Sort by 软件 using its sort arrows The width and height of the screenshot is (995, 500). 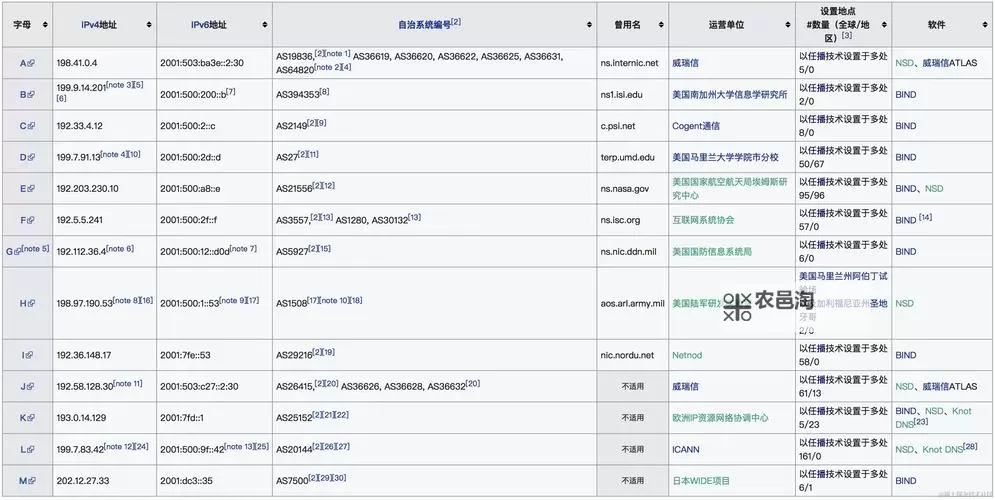[x=986, y=25]
